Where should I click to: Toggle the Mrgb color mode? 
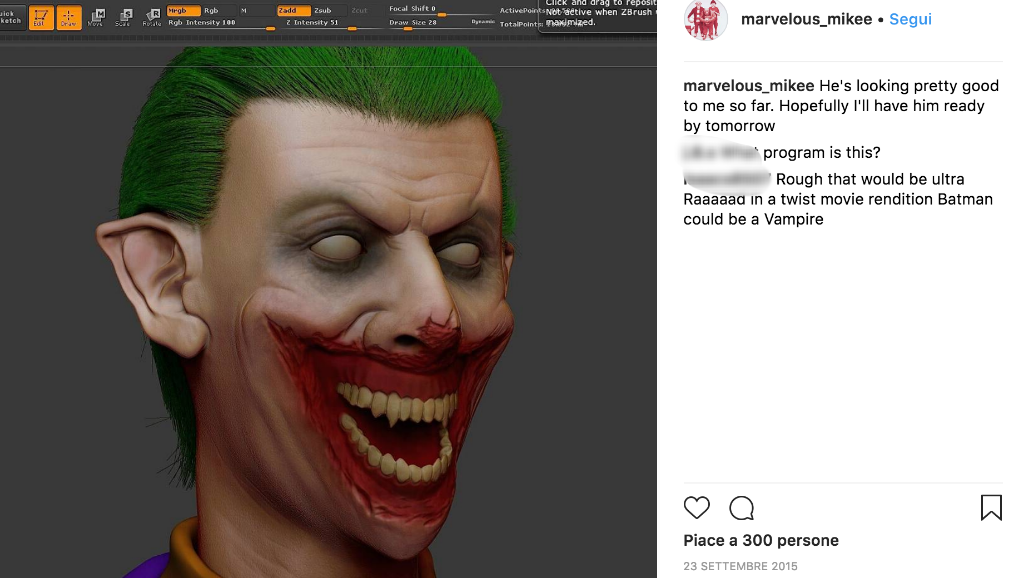pos(182,10)
